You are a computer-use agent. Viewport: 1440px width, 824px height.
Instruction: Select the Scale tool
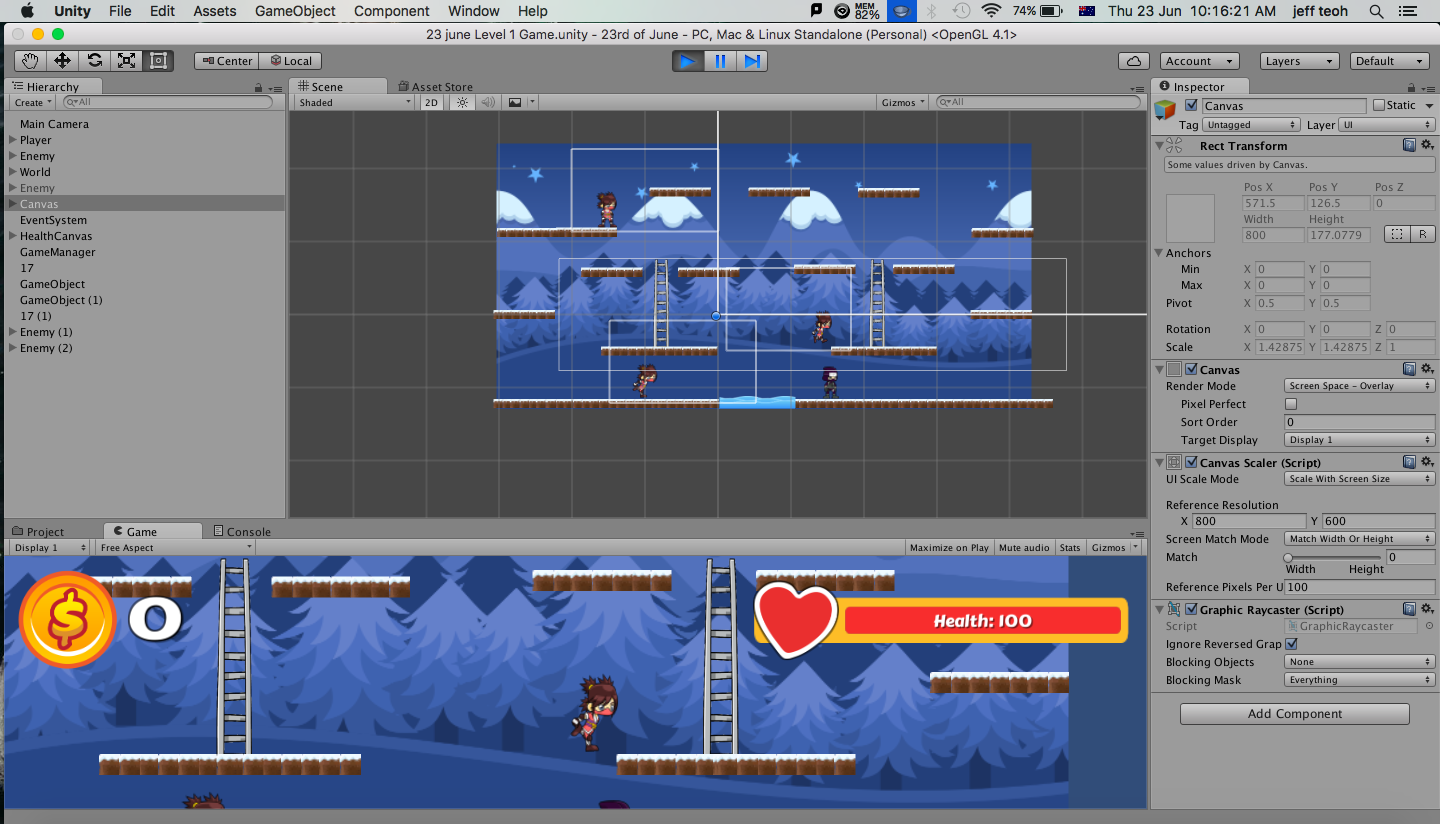(126, 61)
